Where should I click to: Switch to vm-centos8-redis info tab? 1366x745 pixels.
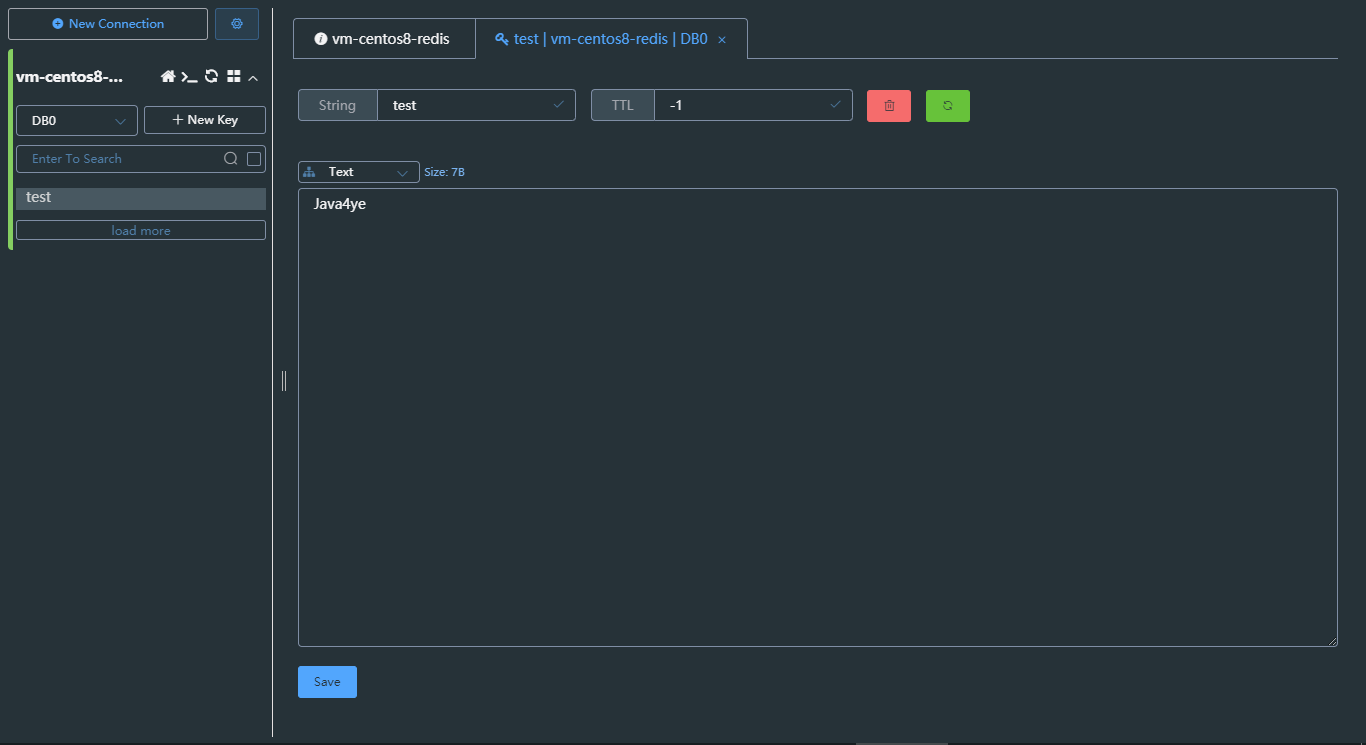coord(384,39)
